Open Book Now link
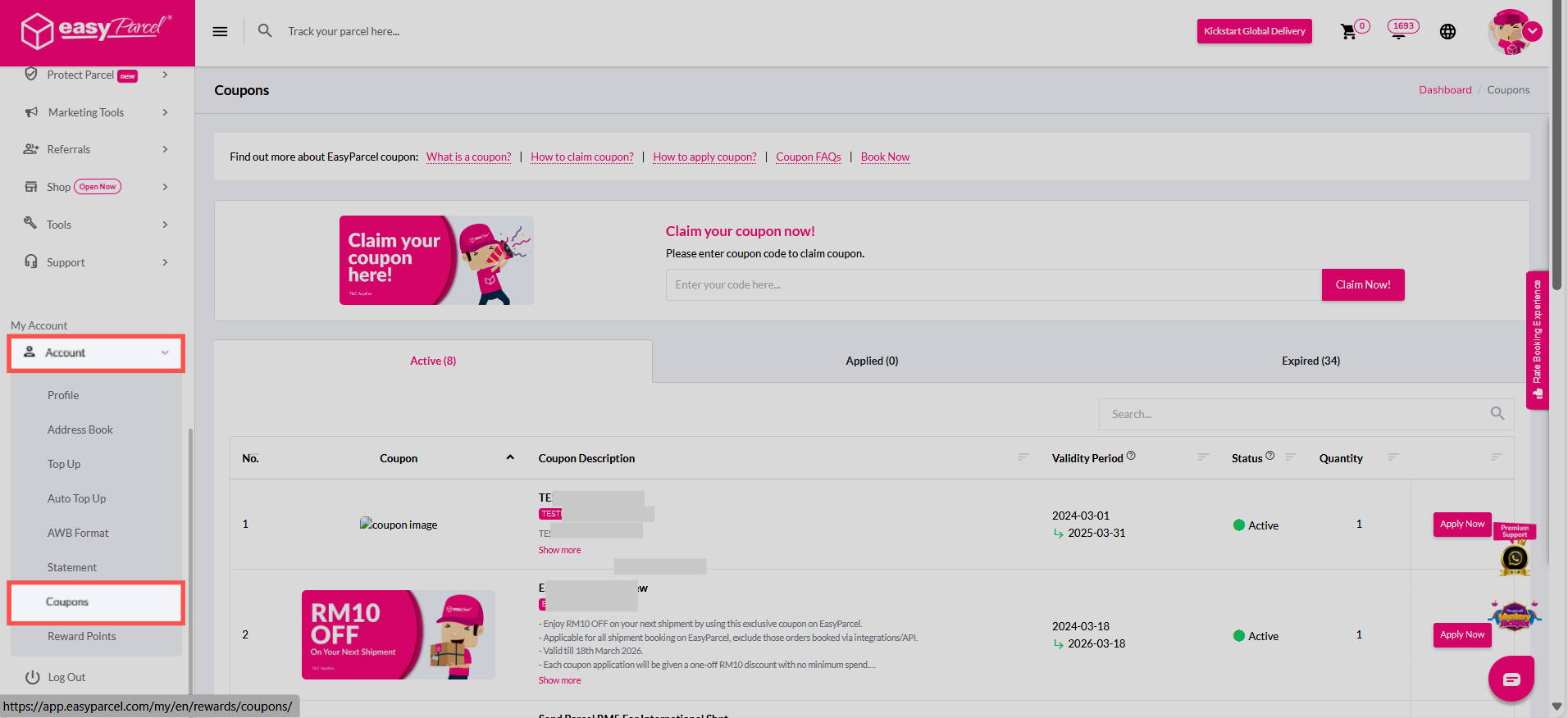The image size is (1568, 718). tap(885, 157)
